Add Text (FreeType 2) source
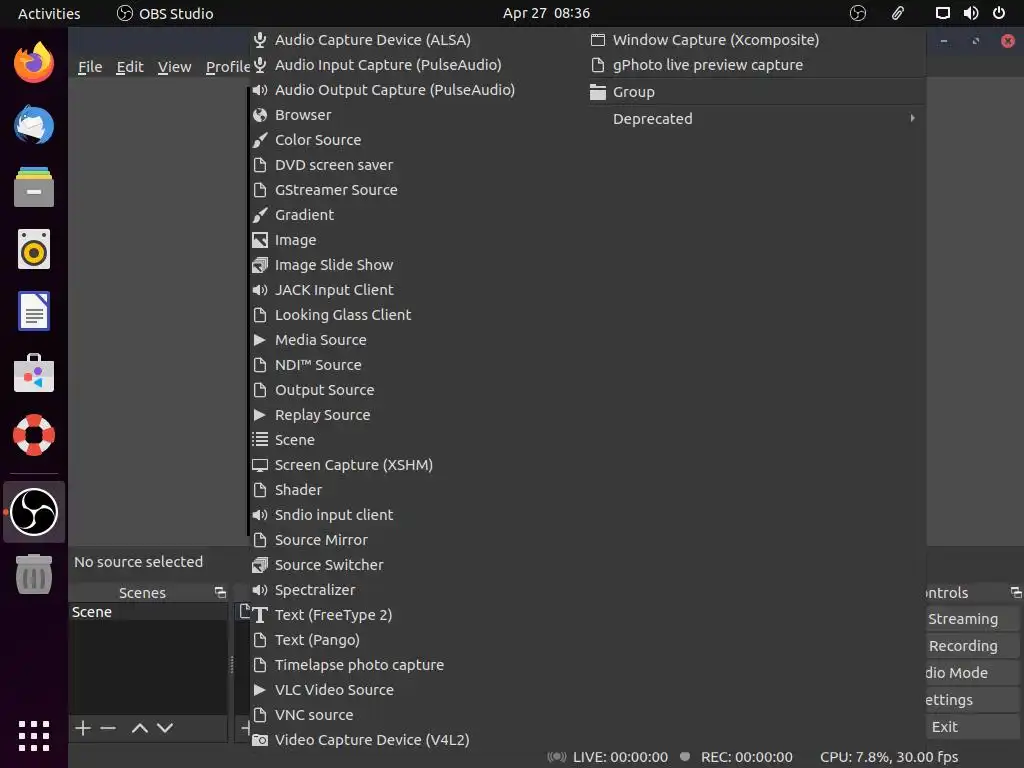The image size is (1024, 768). [x=418, y=615]
